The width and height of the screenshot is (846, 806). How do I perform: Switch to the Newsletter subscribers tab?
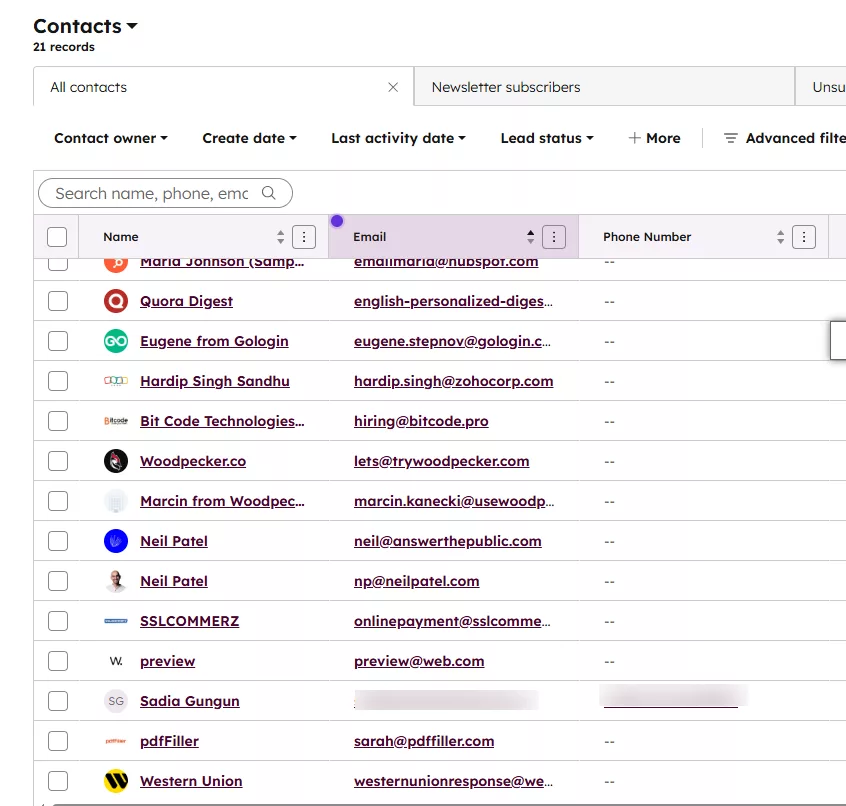coord(506,87)
